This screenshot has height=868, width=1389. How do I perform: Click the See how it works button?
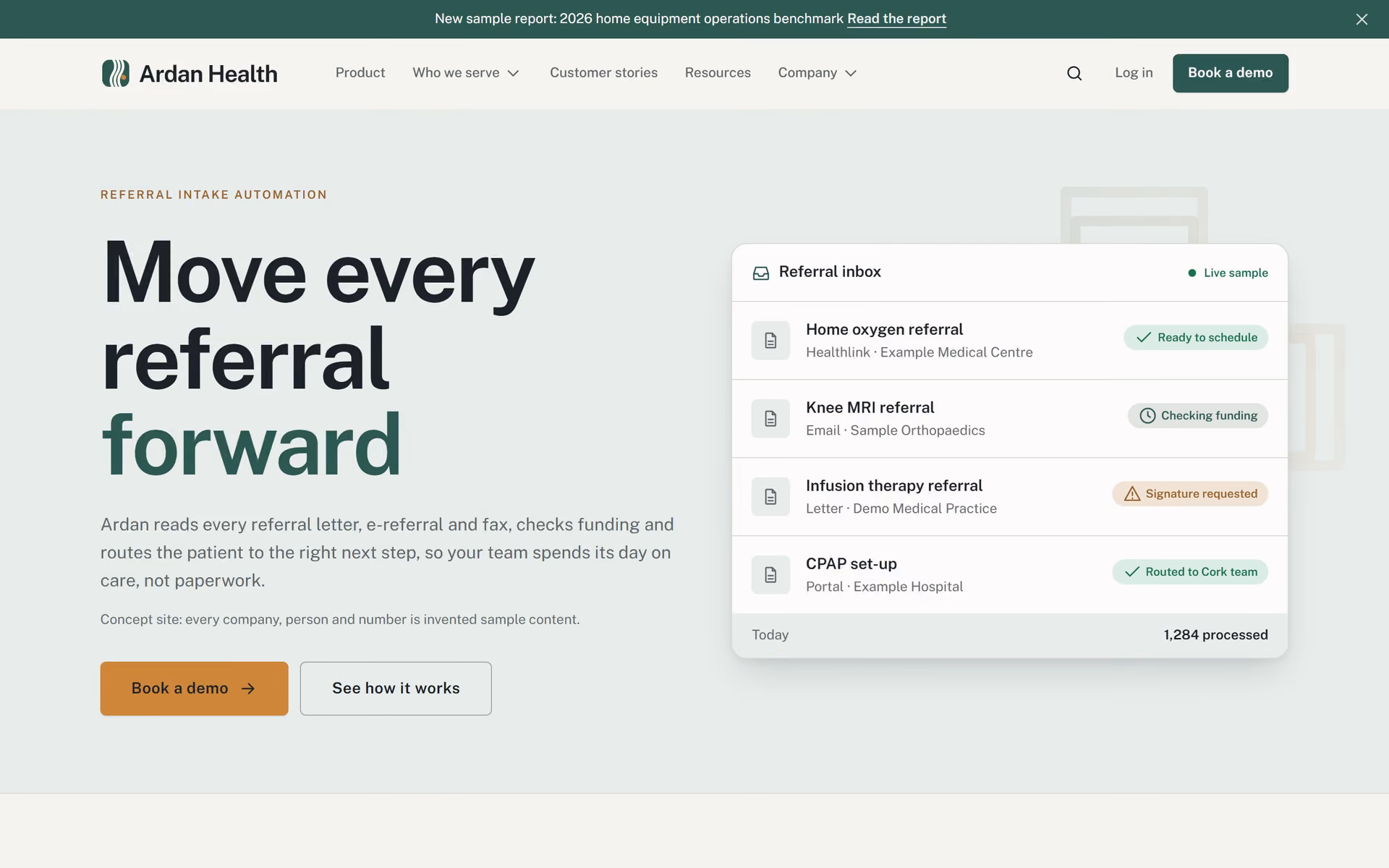click(x=396, y=689)
